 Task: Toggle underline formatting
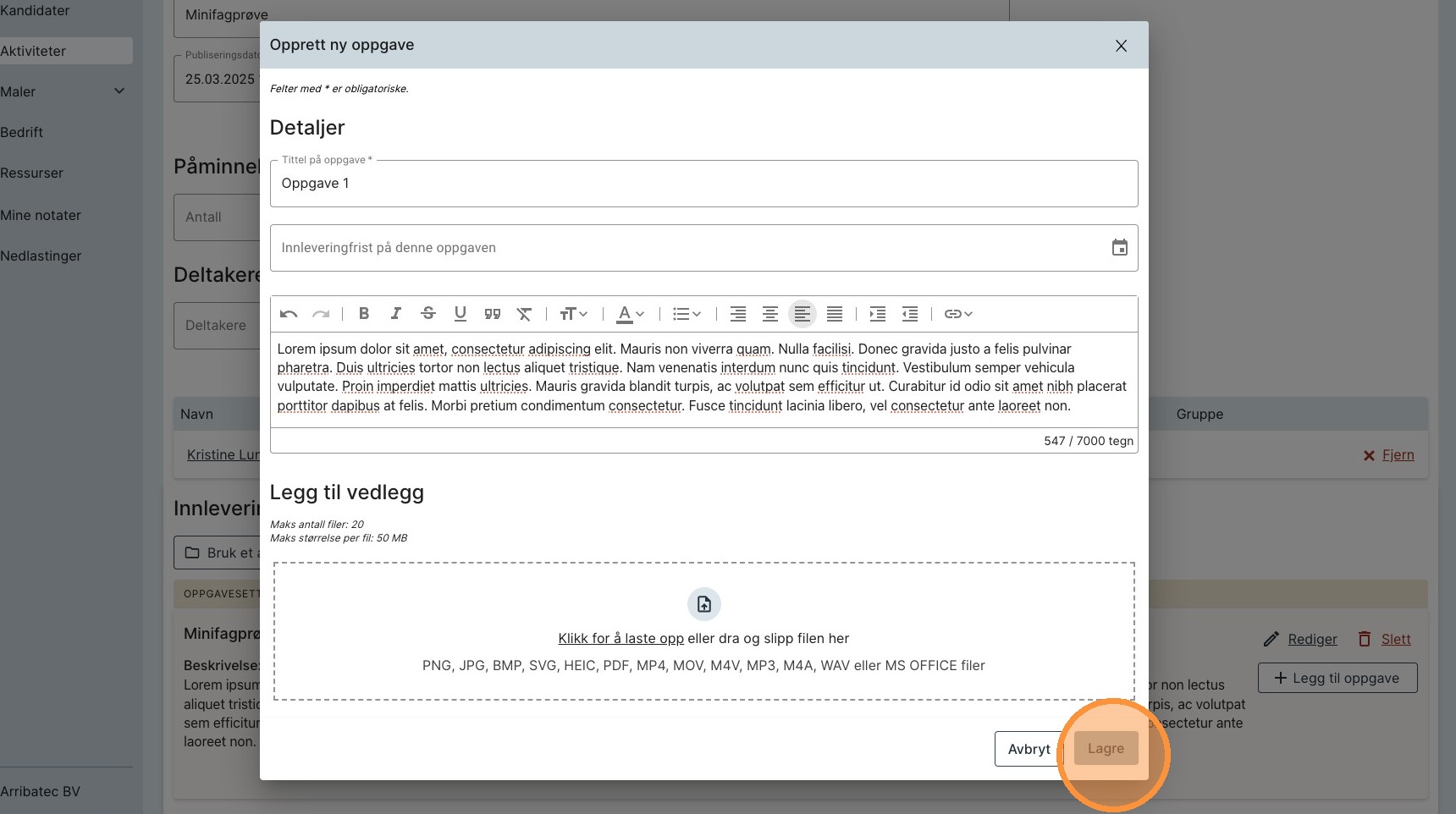[460, 314]
